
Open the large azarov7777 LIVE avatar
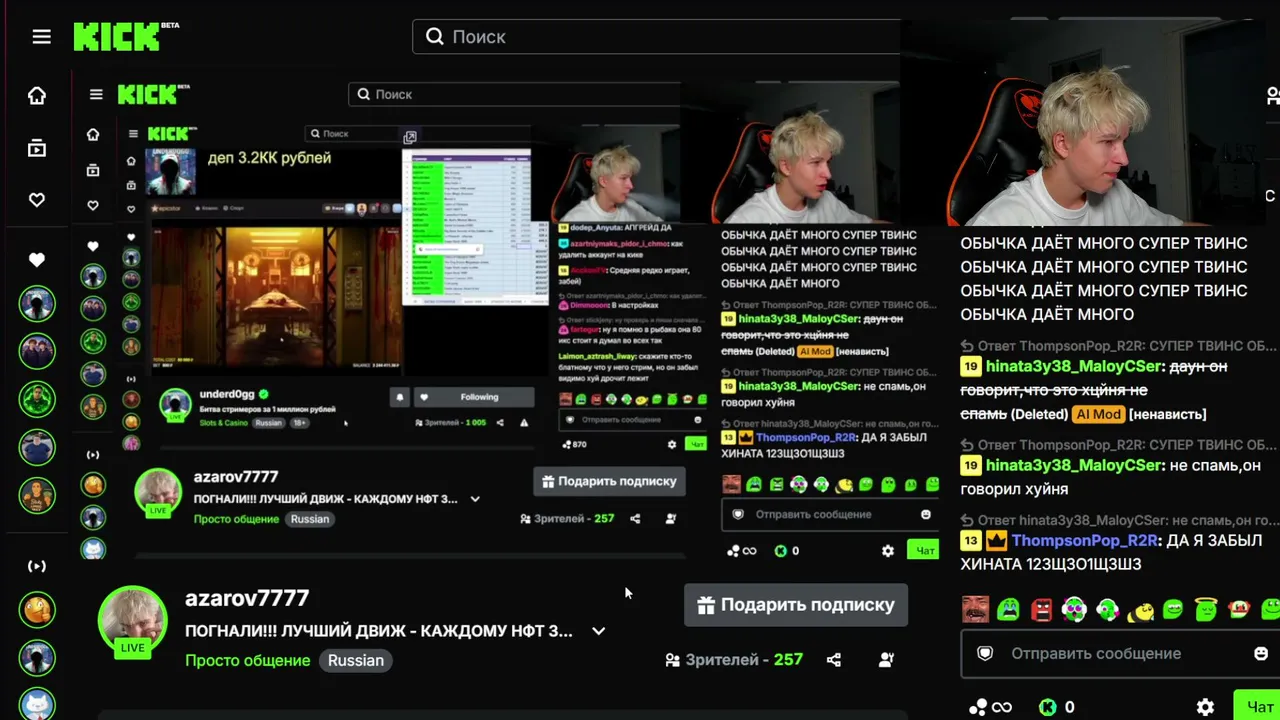pyautogui.click(x=133, y=621)
